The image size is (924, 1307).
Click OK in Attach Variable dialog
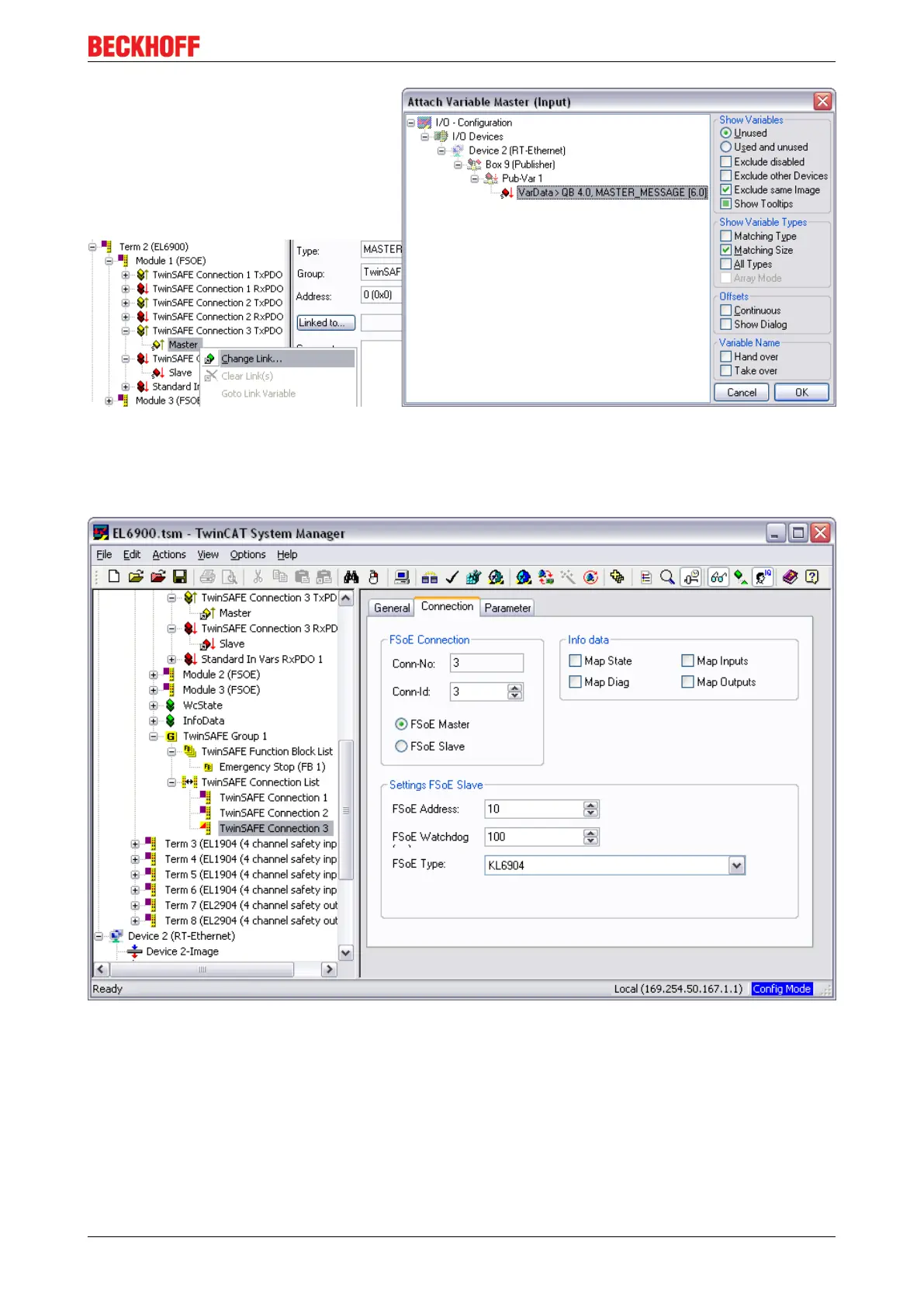801,393
